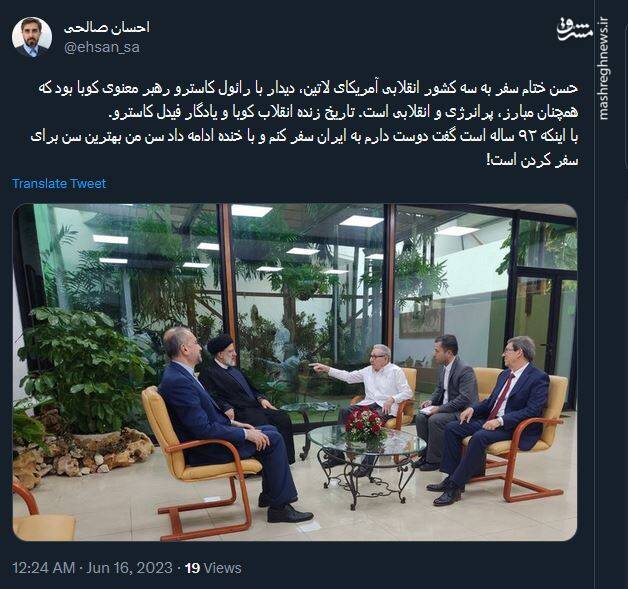Click the man wearing a red tie
Viewport: 628px width, 589px height.
[x=491, y=416]
